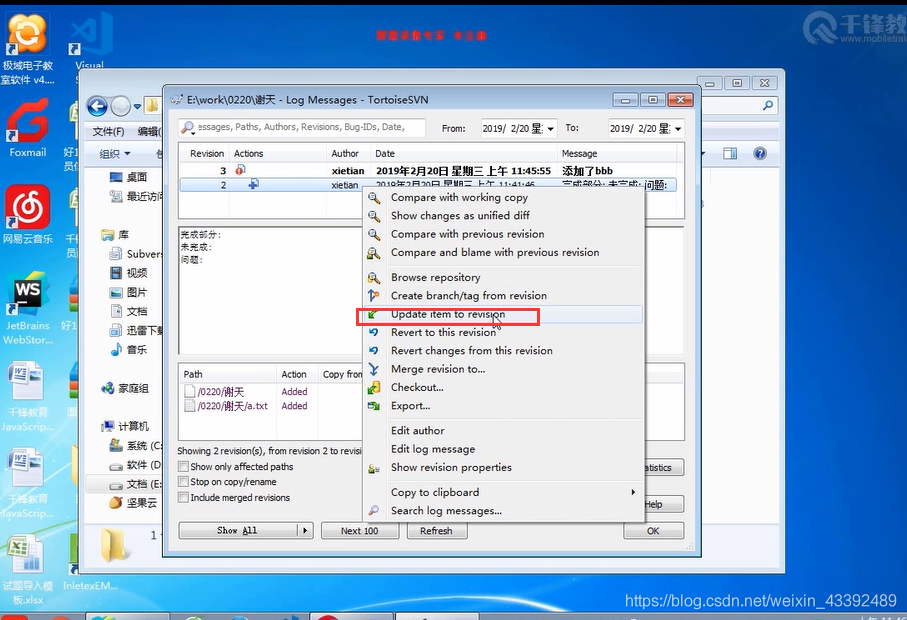This screenshot has width=907, height=620.
Task: Click the Export icon in menu
Action: (374, 406)
